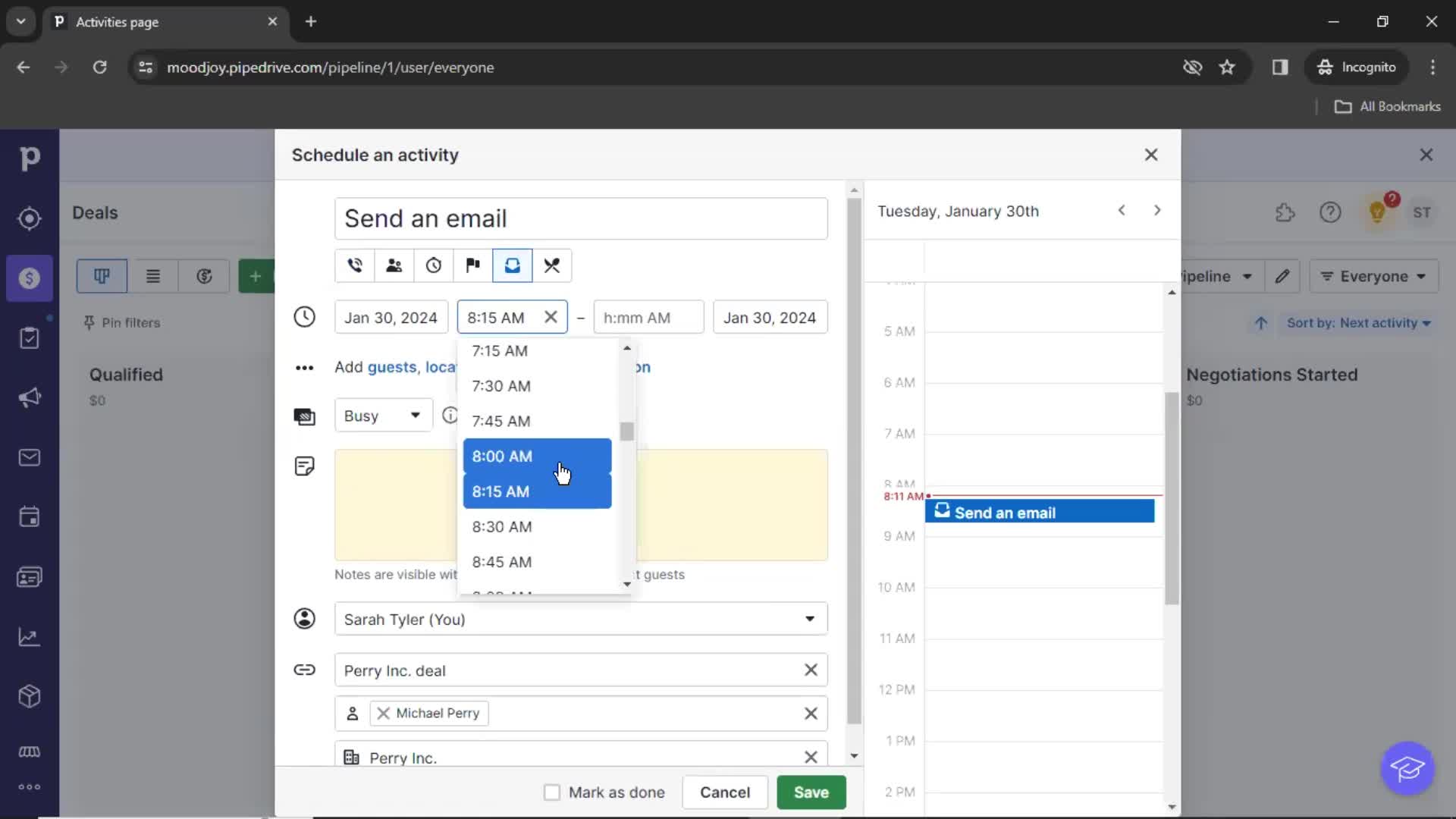
Task: Open the Sarah Tyler (You) assignee dropdown
Action: (581, 620)
